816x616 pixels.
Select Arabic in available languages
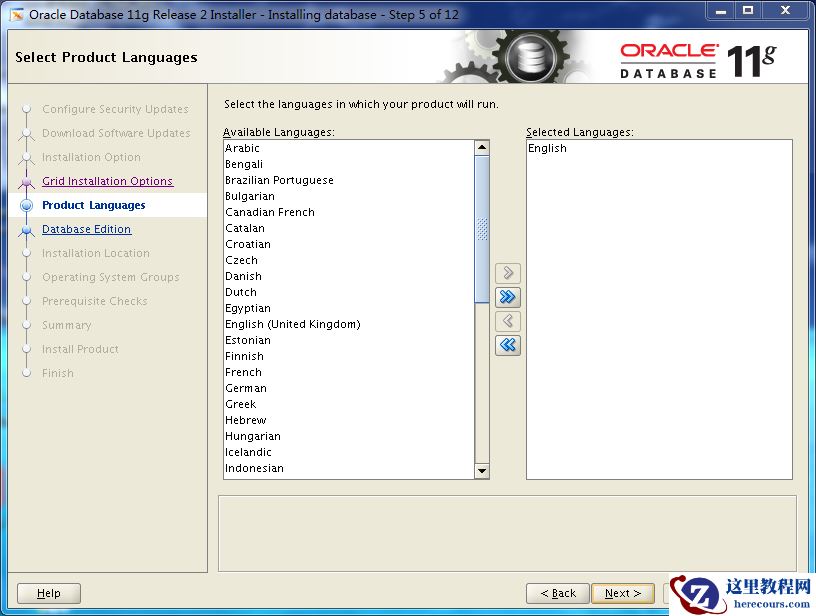349,148
